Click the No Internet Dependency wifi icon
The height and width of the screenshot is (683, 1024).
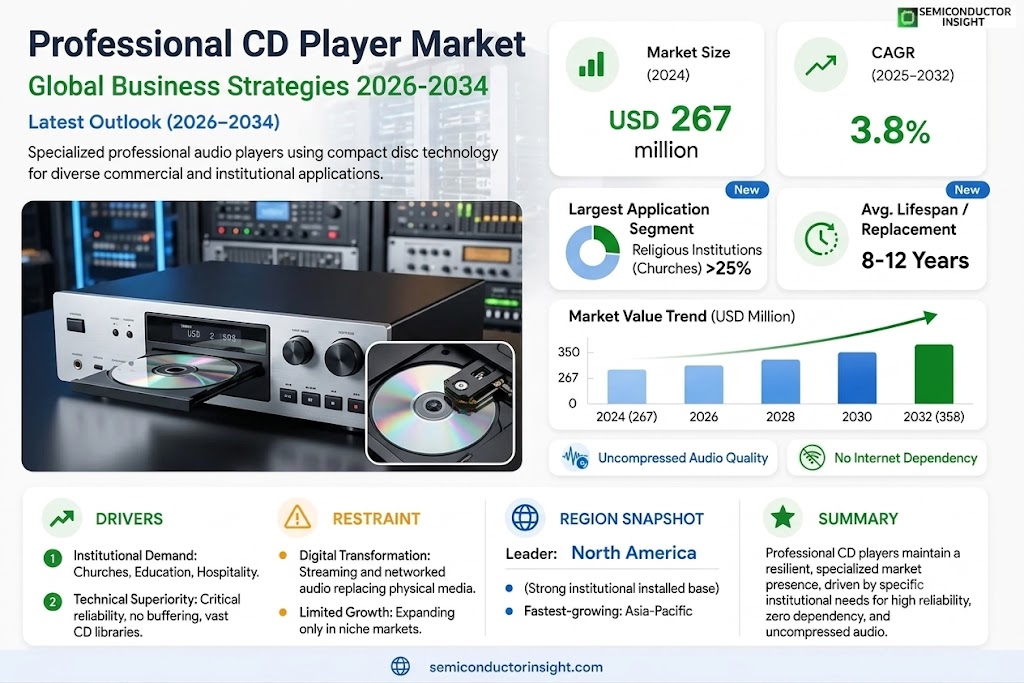[x=812, y=458]
